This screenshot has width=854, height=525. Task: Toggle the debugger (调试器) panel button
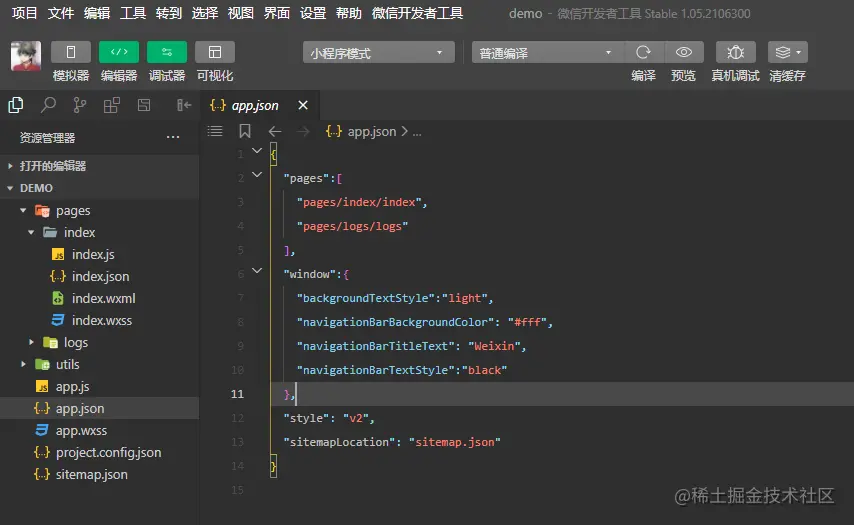pos(167,52)
